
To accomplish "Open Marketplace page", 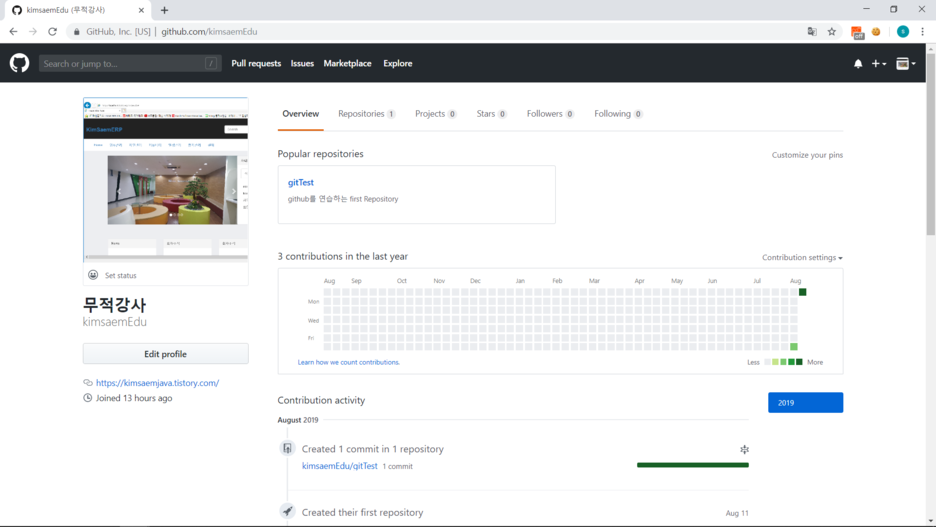I will 347,63.
